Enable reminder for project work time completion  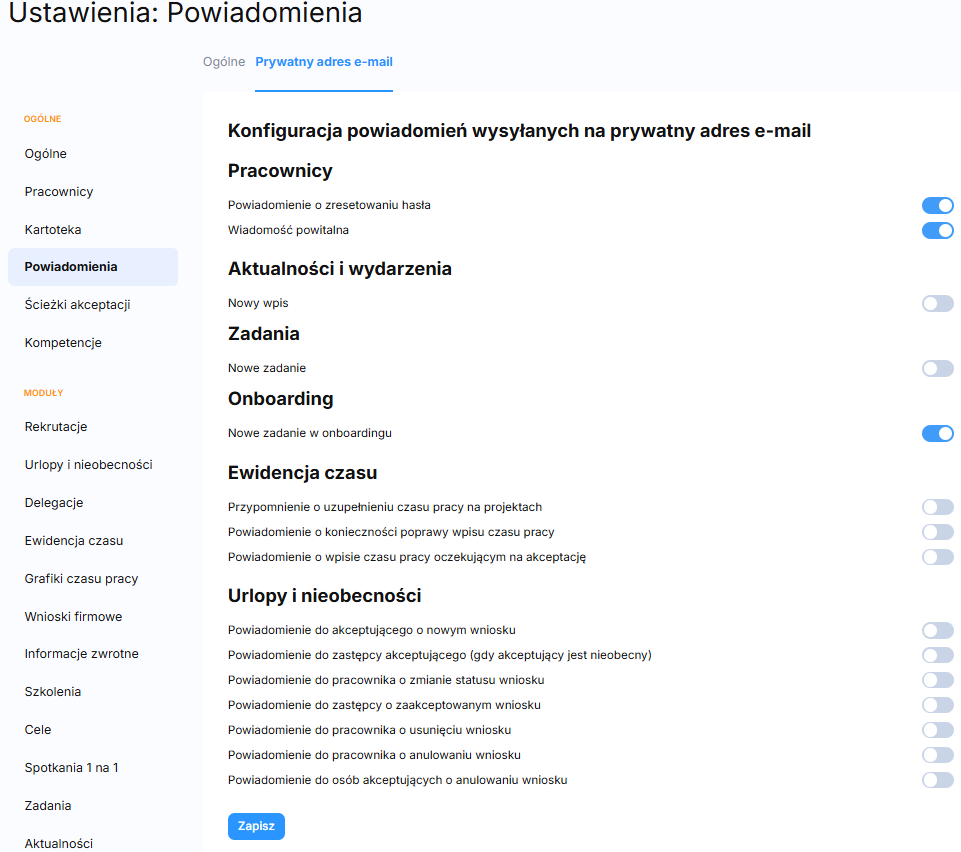click(937, 508)
